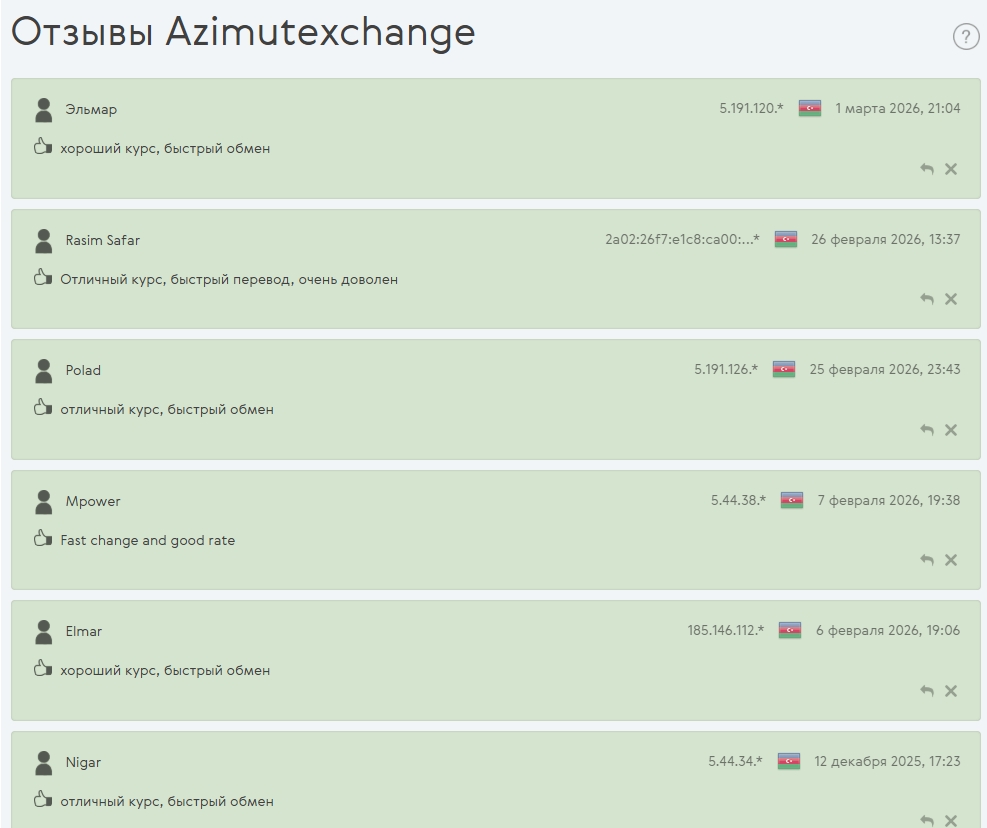Click the Отзывы Azimutexchange heading

(x=243, y=33)
